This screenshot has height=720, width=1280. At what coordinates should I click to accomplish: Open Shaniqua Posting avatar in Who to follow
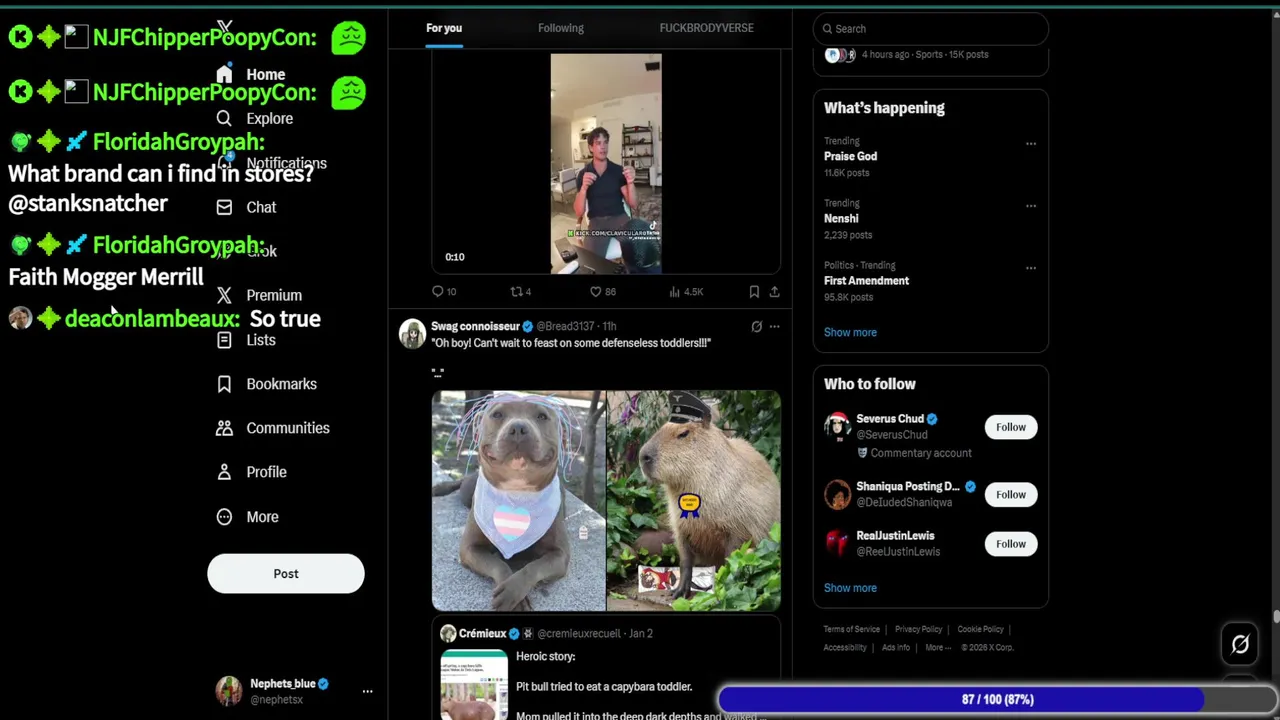coord(837,494)
